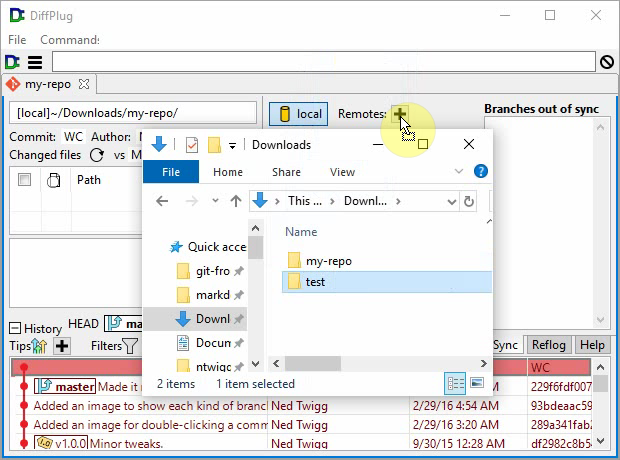Click the Explorer help question mark icon
Screen dimensions: 620x460
pos(481,172)
